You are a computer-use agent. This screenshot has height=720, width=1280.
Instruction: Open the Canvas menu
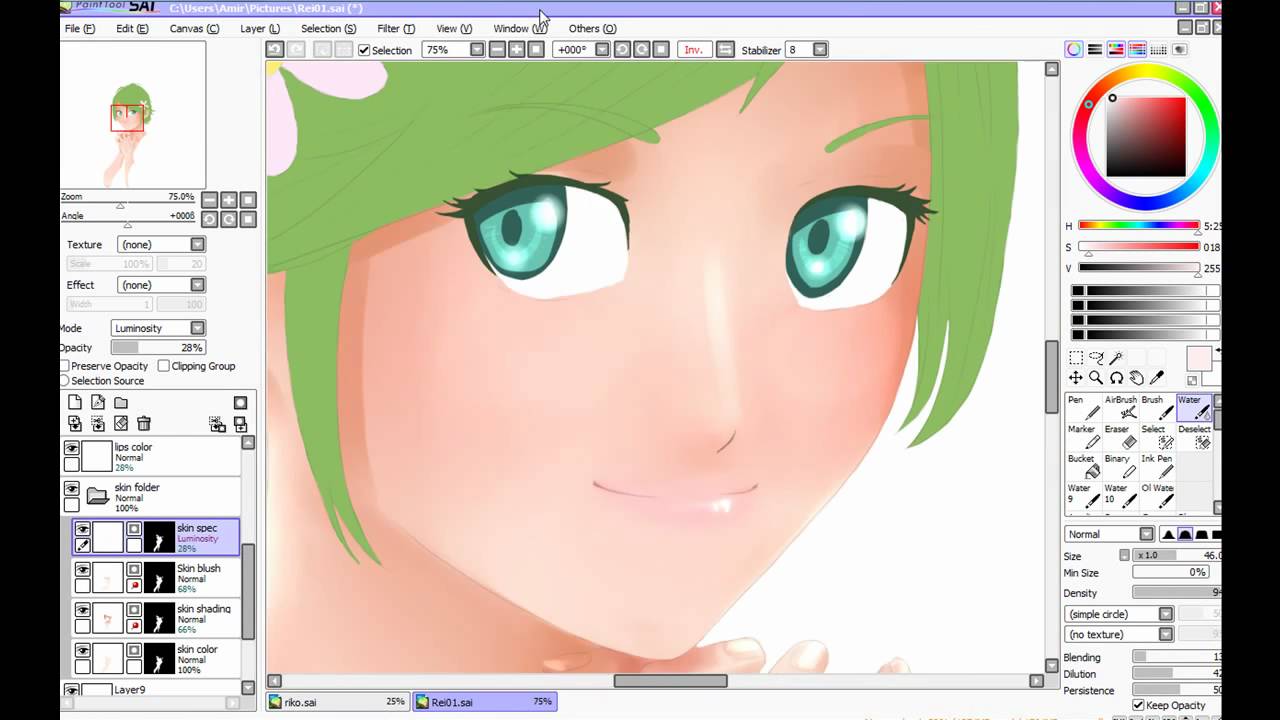point(194,28)
